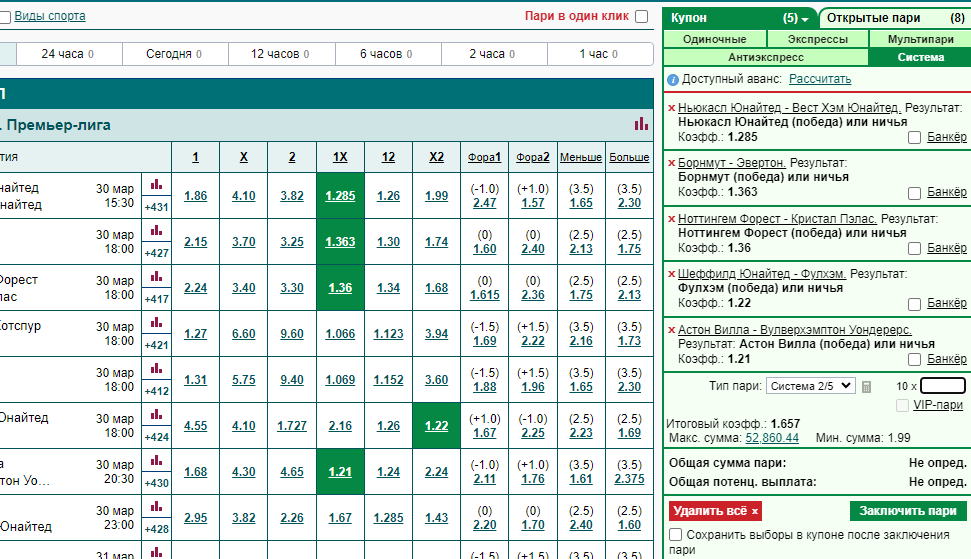The height and width of the screenshot is (559, 971).
Task: Expand the Купон (5) dropdown arrow
Action: [805, 20]
